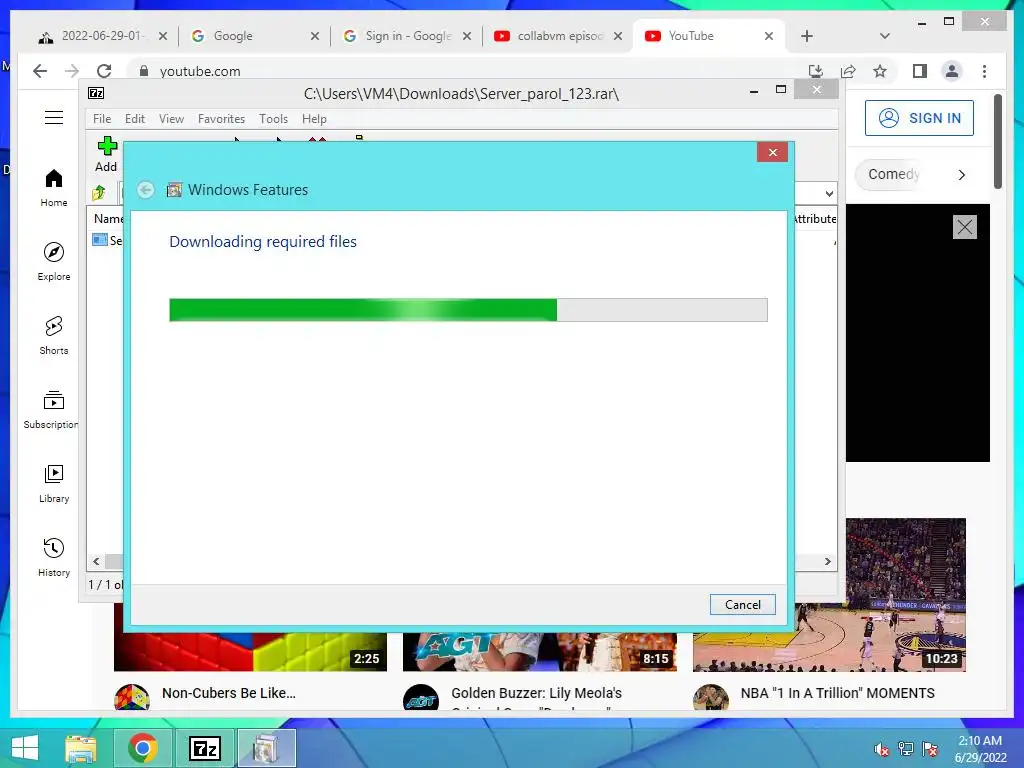The image size is (1024, 768).
Task: Expand the 7-Zip address path dropdown
Action: coord(829,193)
